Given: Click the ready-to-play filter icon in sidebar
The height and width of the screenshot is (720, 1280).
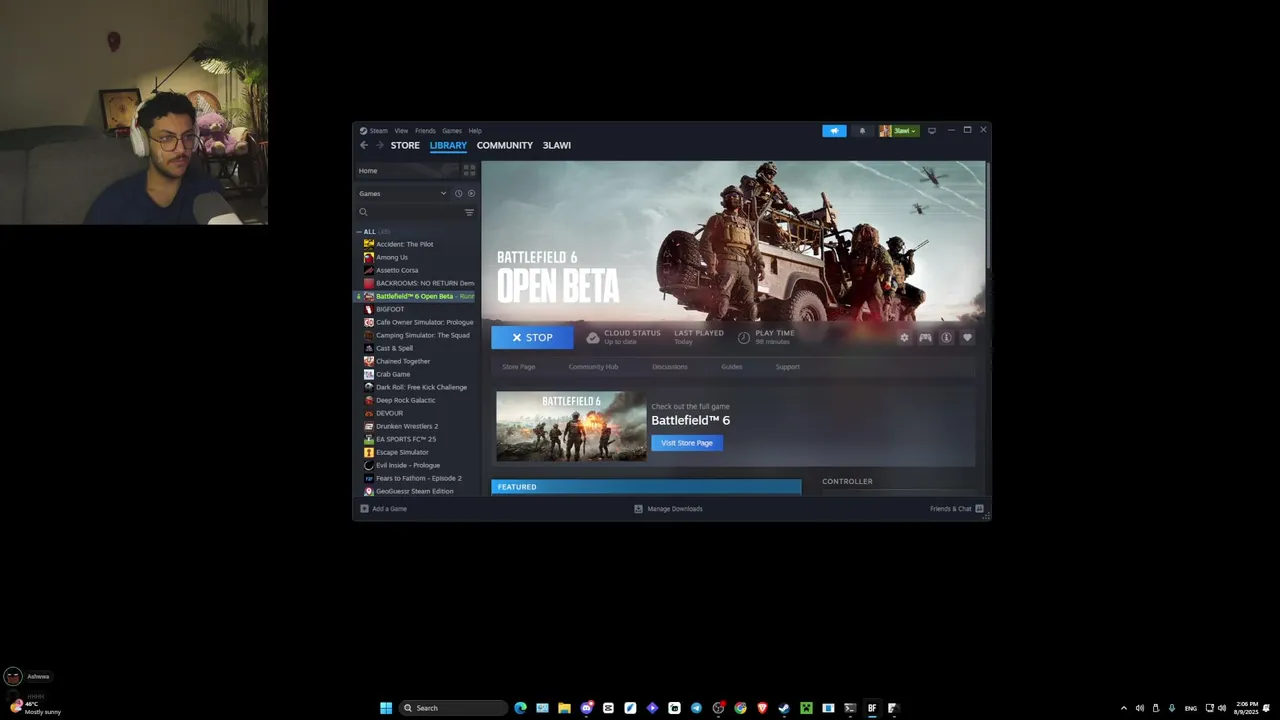Looking at the screenshot, I should pyautogui.click(x=471, y=194).
